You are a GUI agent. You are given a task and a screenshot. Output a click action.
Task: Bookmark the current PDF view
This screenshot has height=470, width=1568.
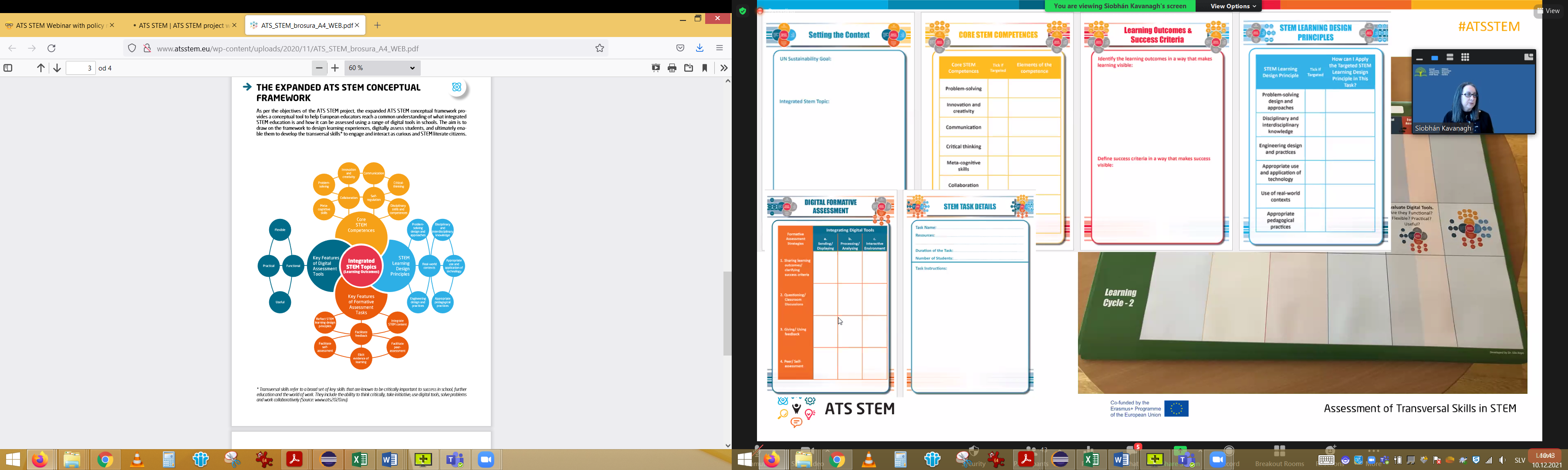[x=706, y=68]
